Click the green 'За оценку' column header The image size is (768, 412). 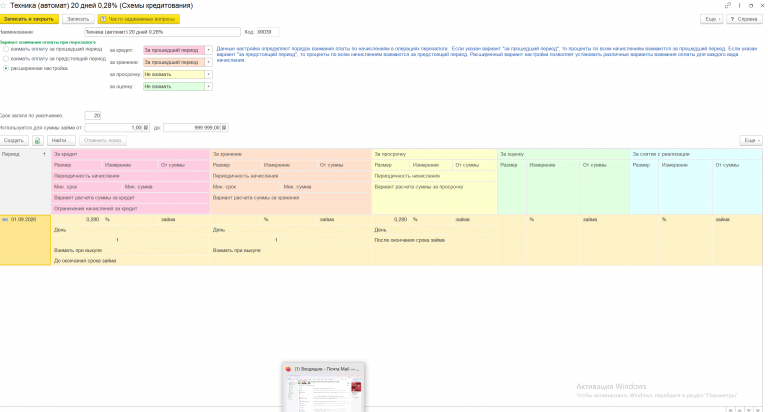coord(563,154)
